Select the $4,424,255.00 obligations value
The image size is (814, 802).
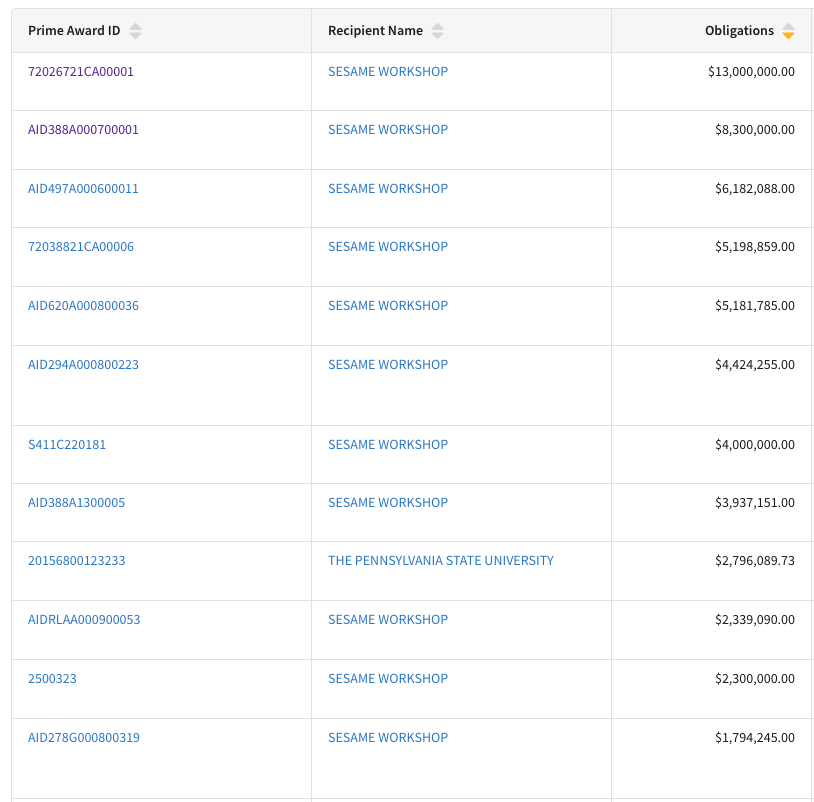click(x=755, y=365)
